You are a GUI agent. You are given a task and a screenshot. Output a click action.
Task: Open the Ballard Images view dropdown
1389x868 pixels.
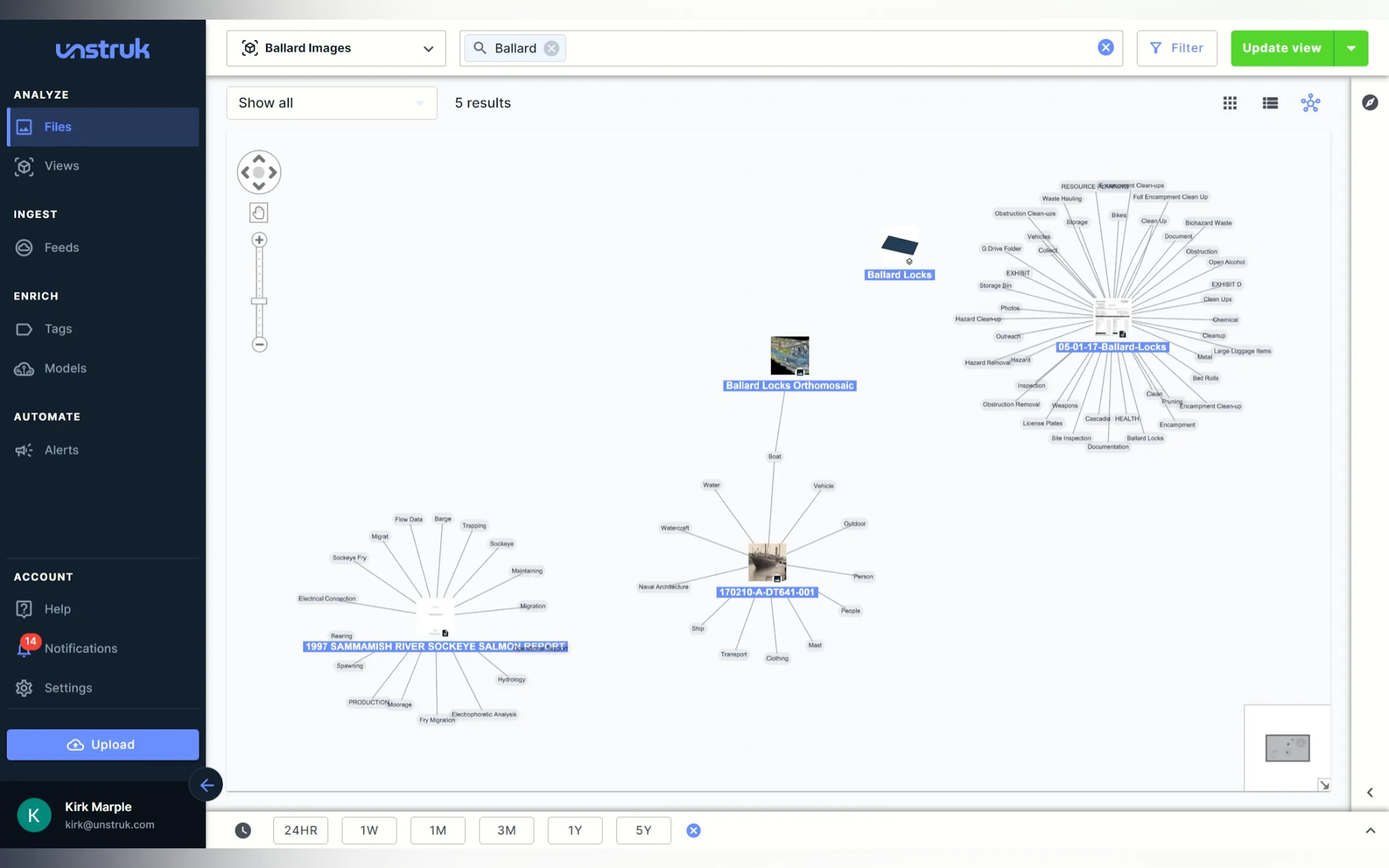coord(336,48)
